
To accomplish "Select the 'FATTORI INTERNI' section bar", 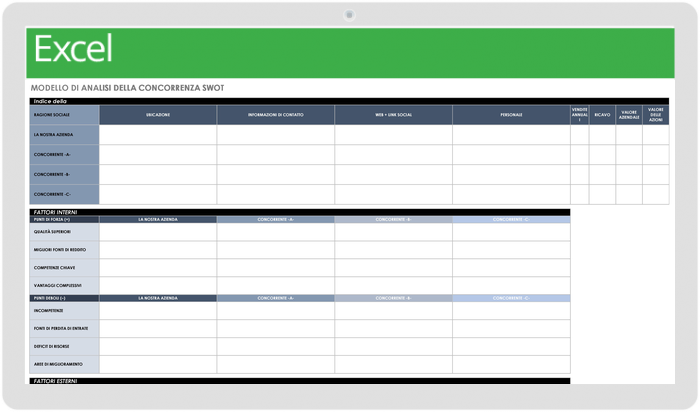I will coord(300,212).
